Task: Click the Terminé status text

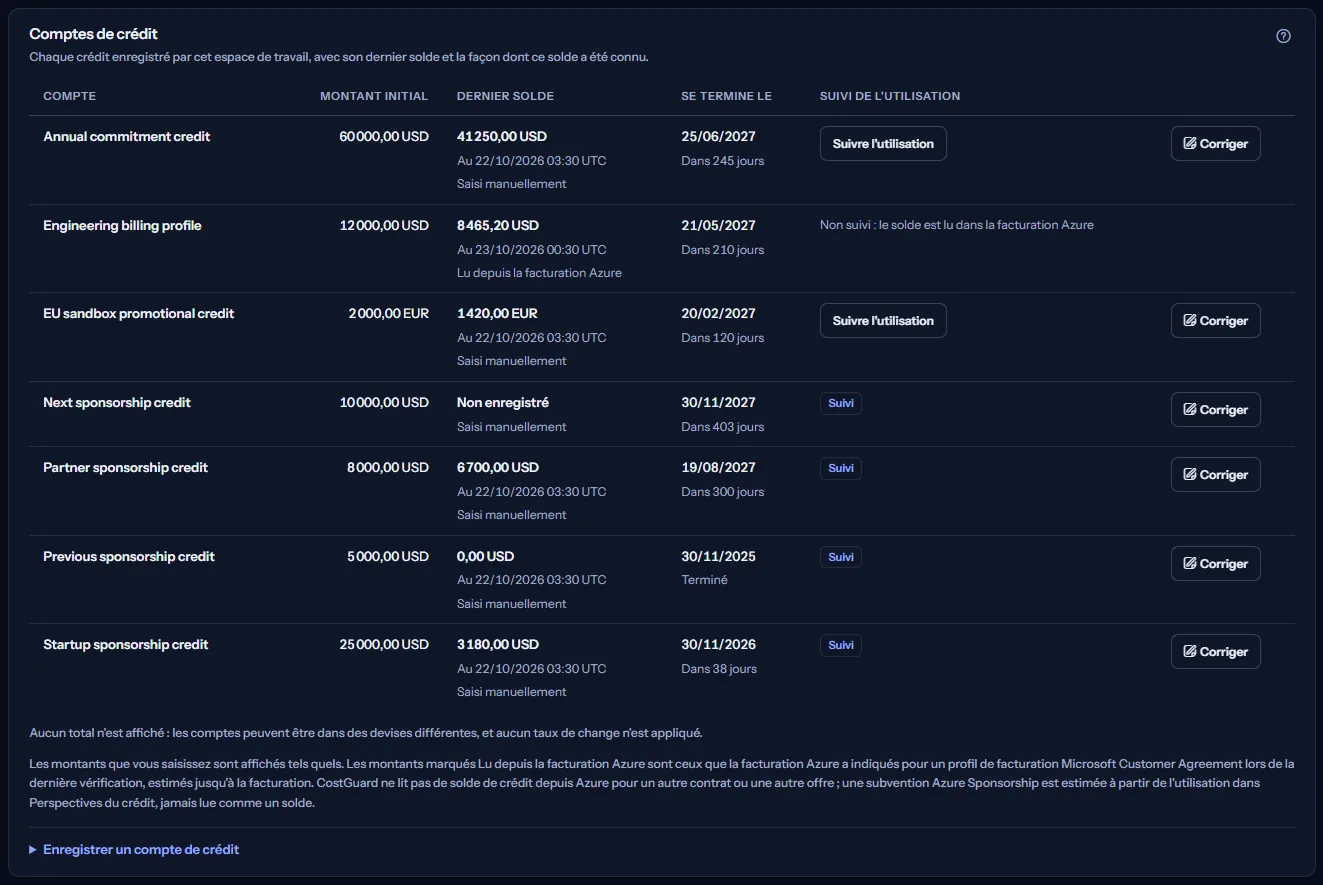Action: [x=705, y=580]
